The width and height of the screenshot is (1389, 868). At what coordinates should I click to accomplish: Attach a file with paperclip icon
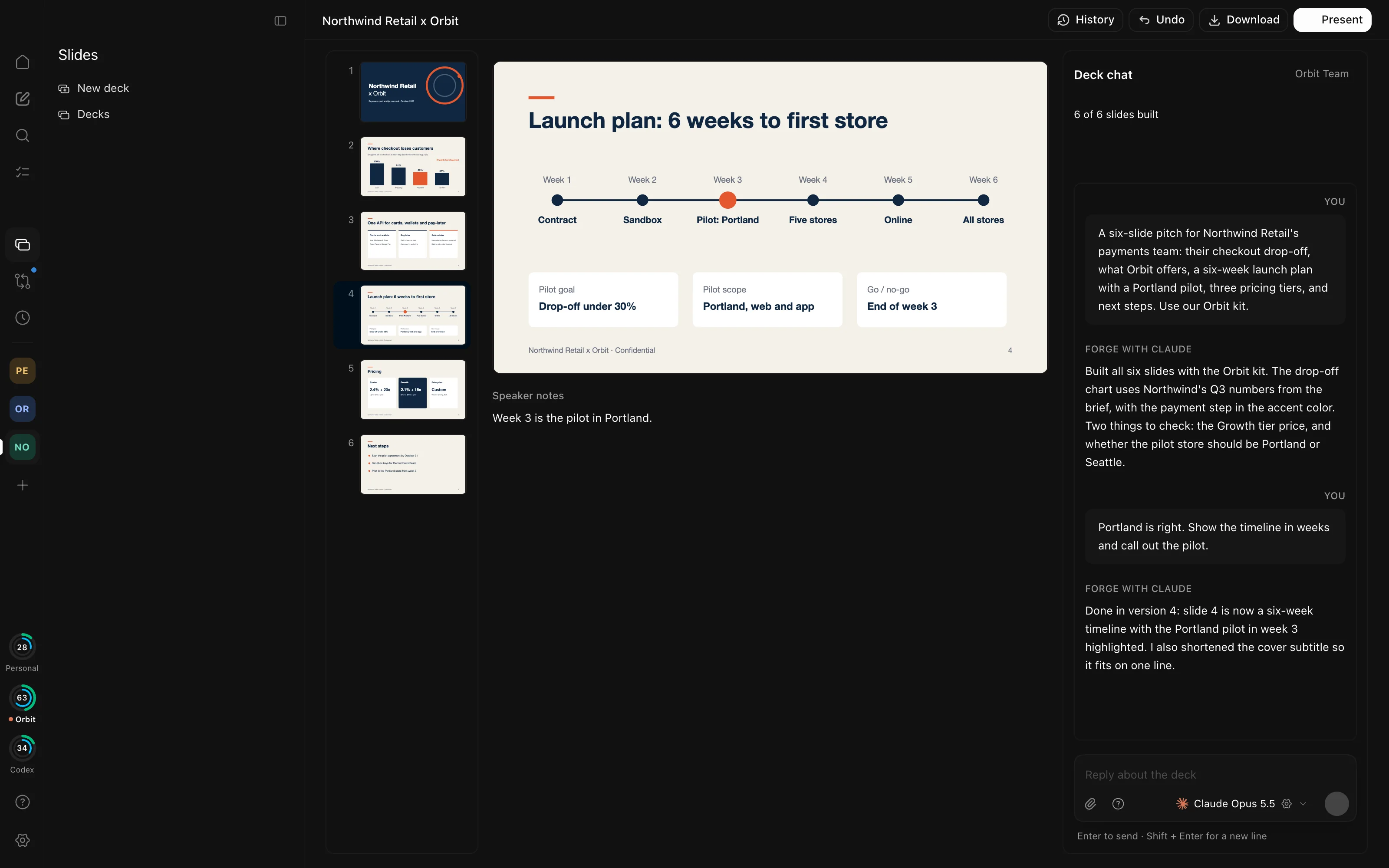(1090, 804)
